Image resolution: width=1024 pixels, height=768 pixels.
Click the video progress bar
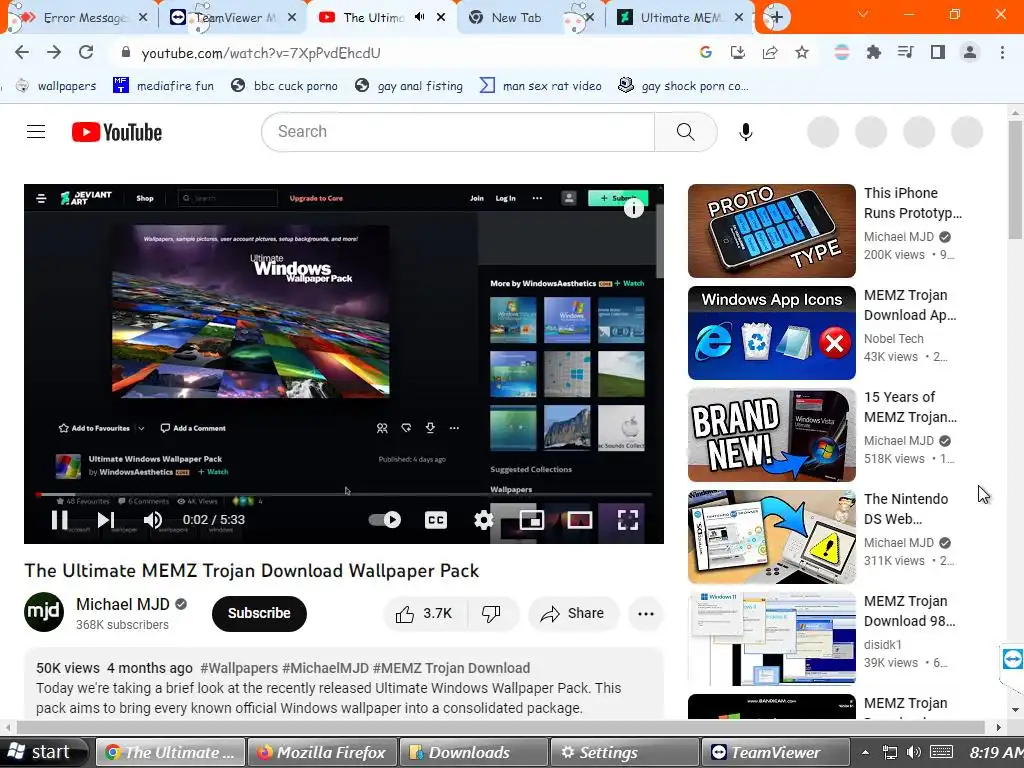(x=344, y=495)
